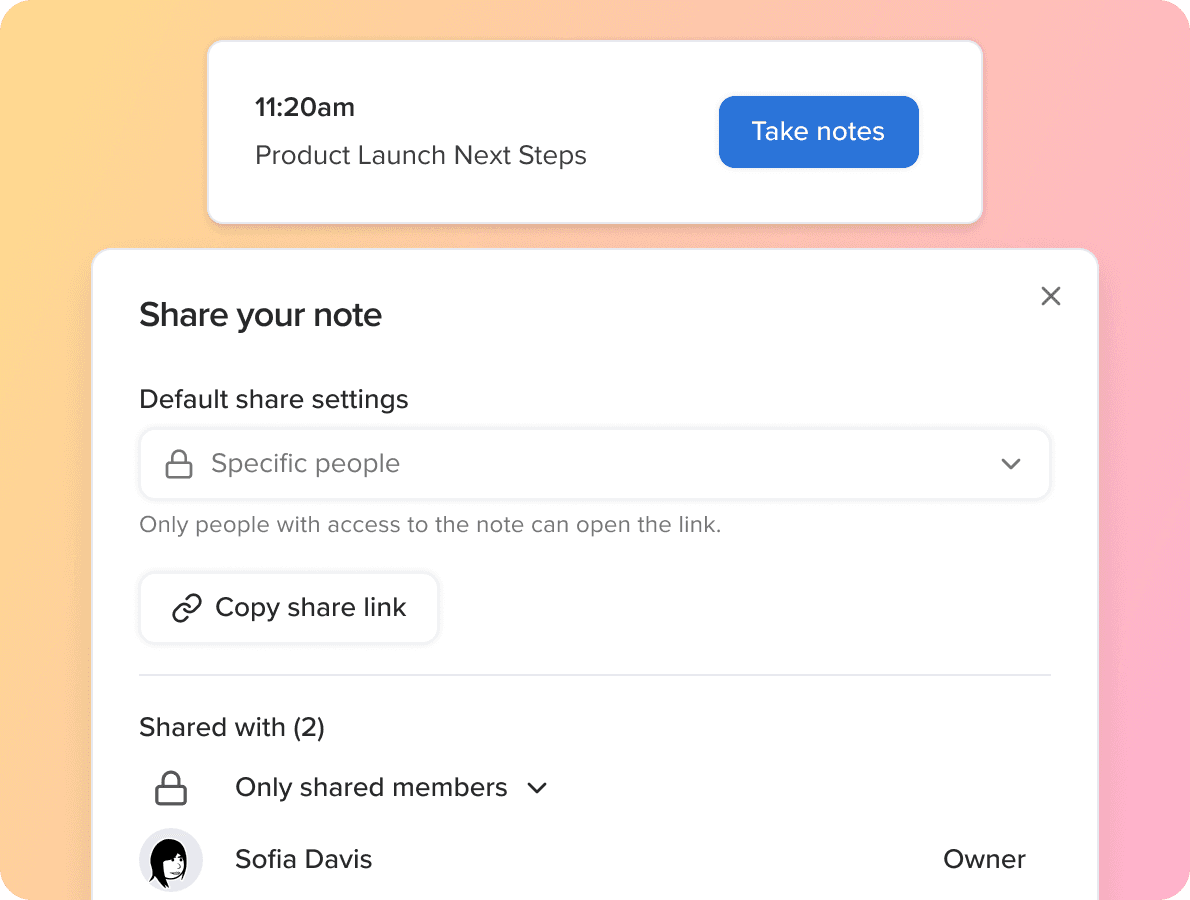The width and height of the screenshot is (1190, 900).
Task: Dismiss the Share your note dialog via X
Action: (x=1050, y=296)
